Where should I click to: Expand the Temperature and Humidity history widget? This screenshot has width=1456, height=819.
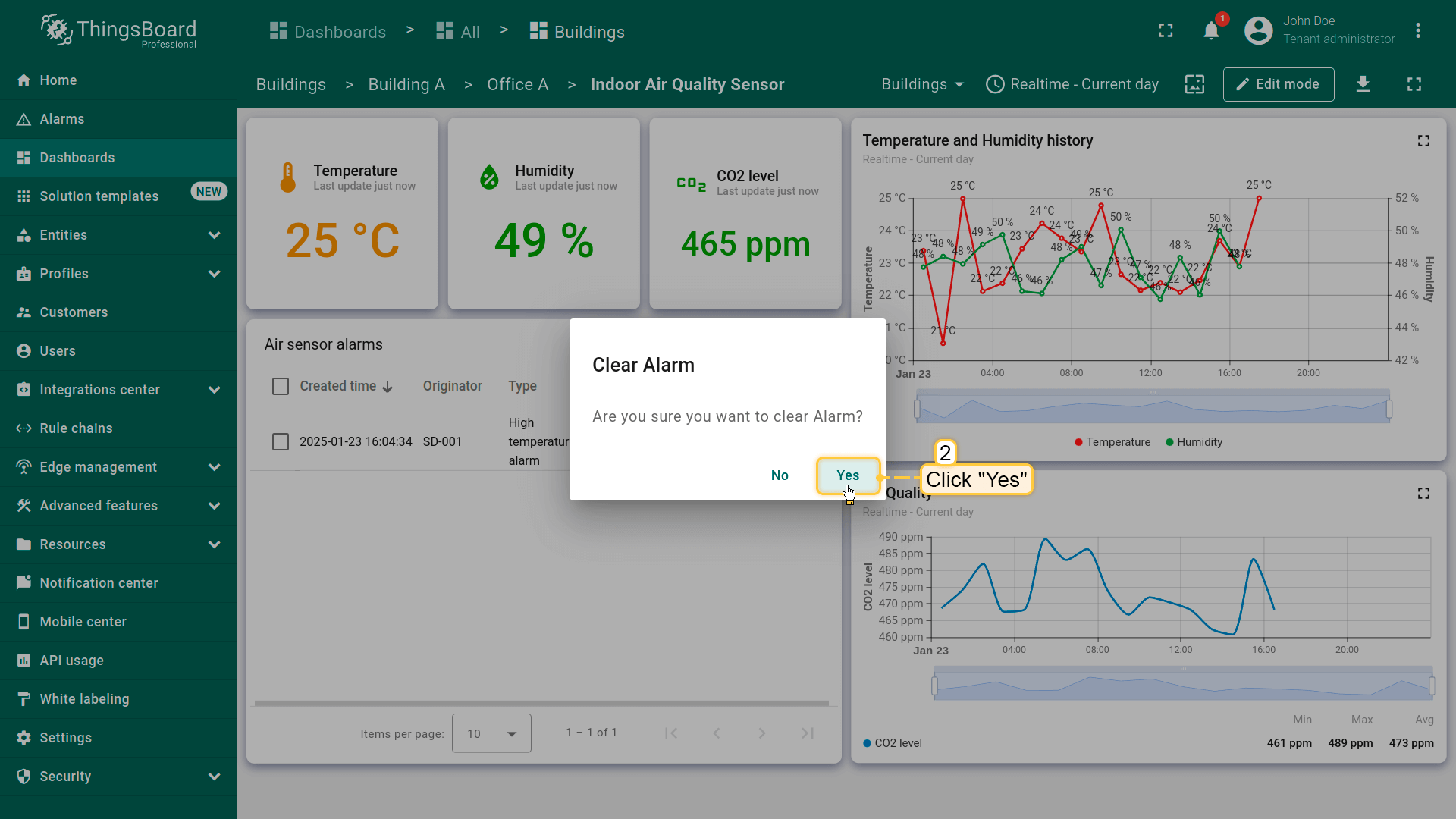point(1423,141)
